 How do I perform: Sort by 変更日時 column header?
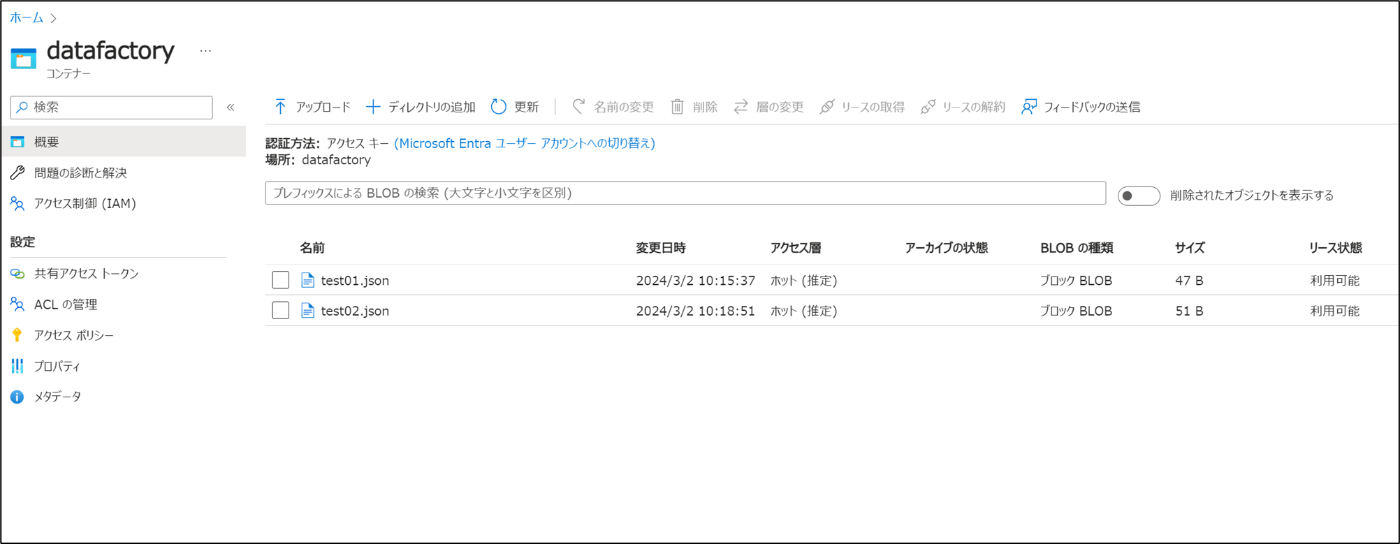[x=661, y=248]
